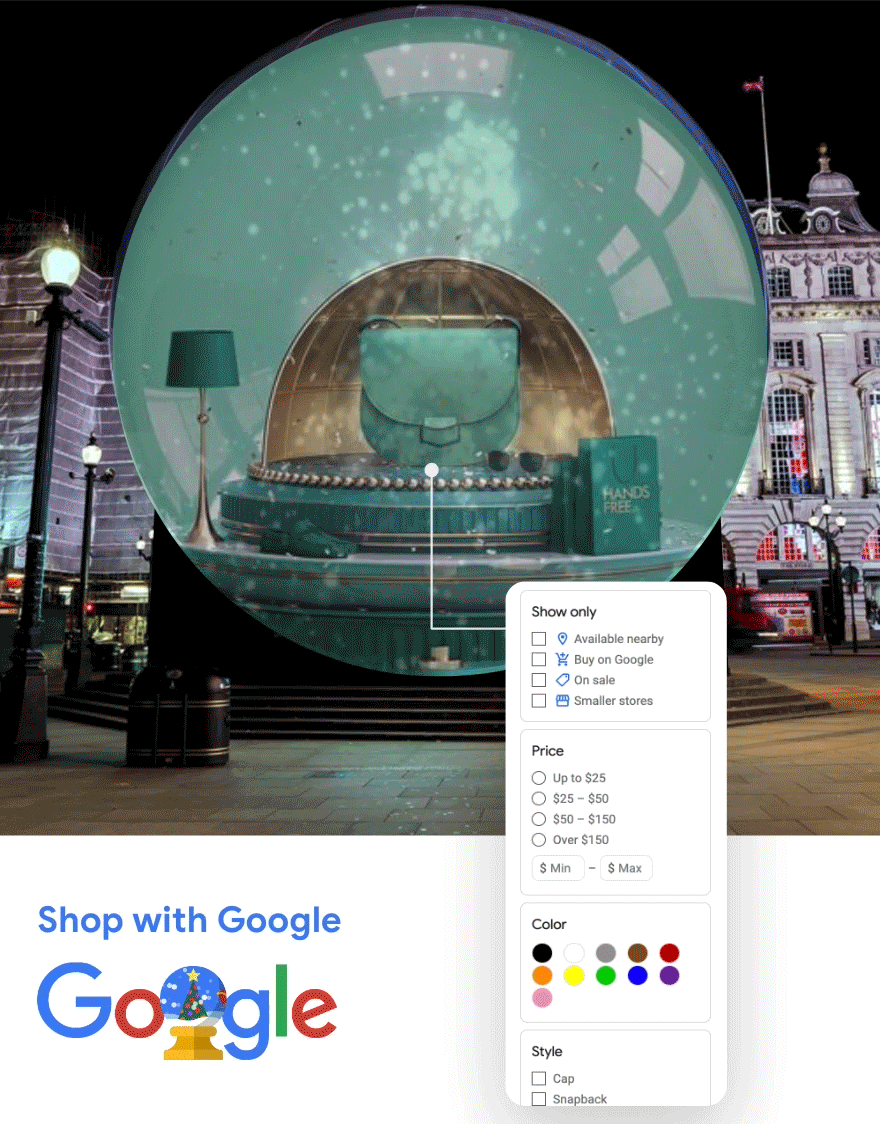Select the Up to $25 price option

point(539,778)
